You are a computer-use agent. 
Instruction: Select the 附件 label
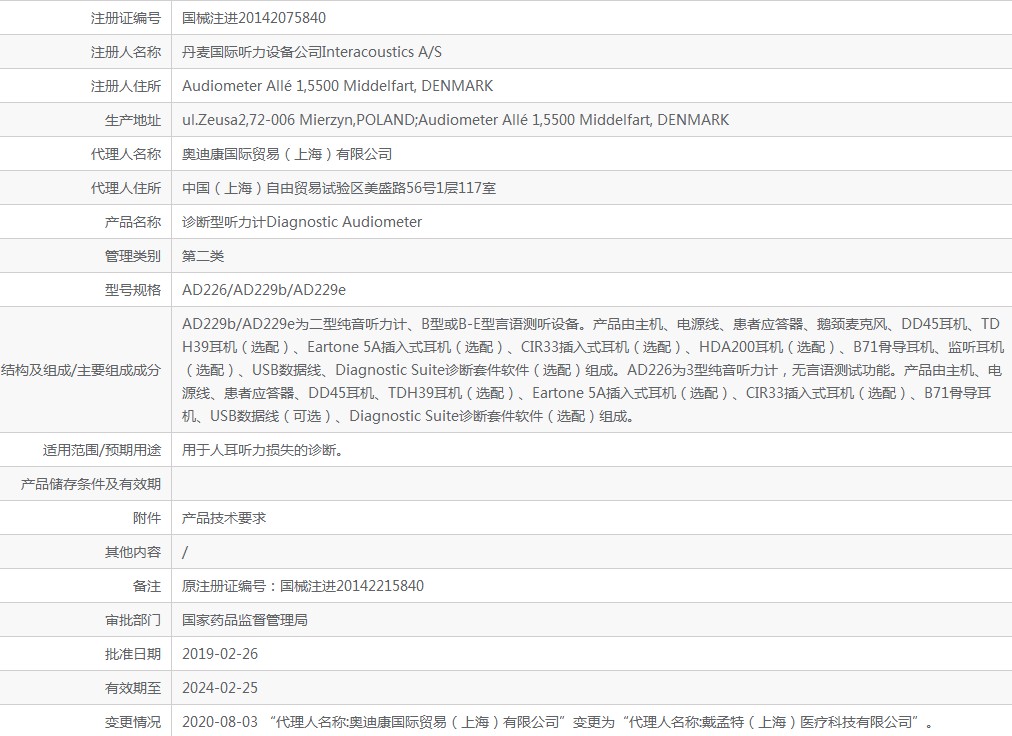(147, 518)
